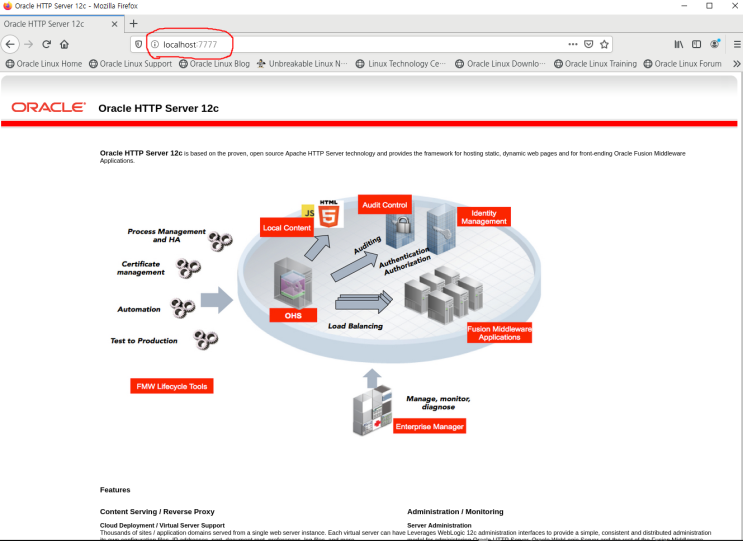Click the Local Content label
This screenshot has height=541, width=743.
click(x=287, y=228)
